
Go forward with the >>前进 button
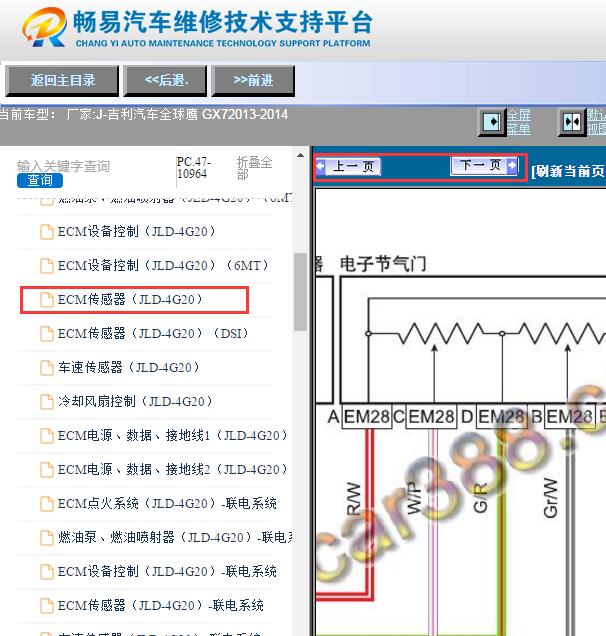pos(253,81)
